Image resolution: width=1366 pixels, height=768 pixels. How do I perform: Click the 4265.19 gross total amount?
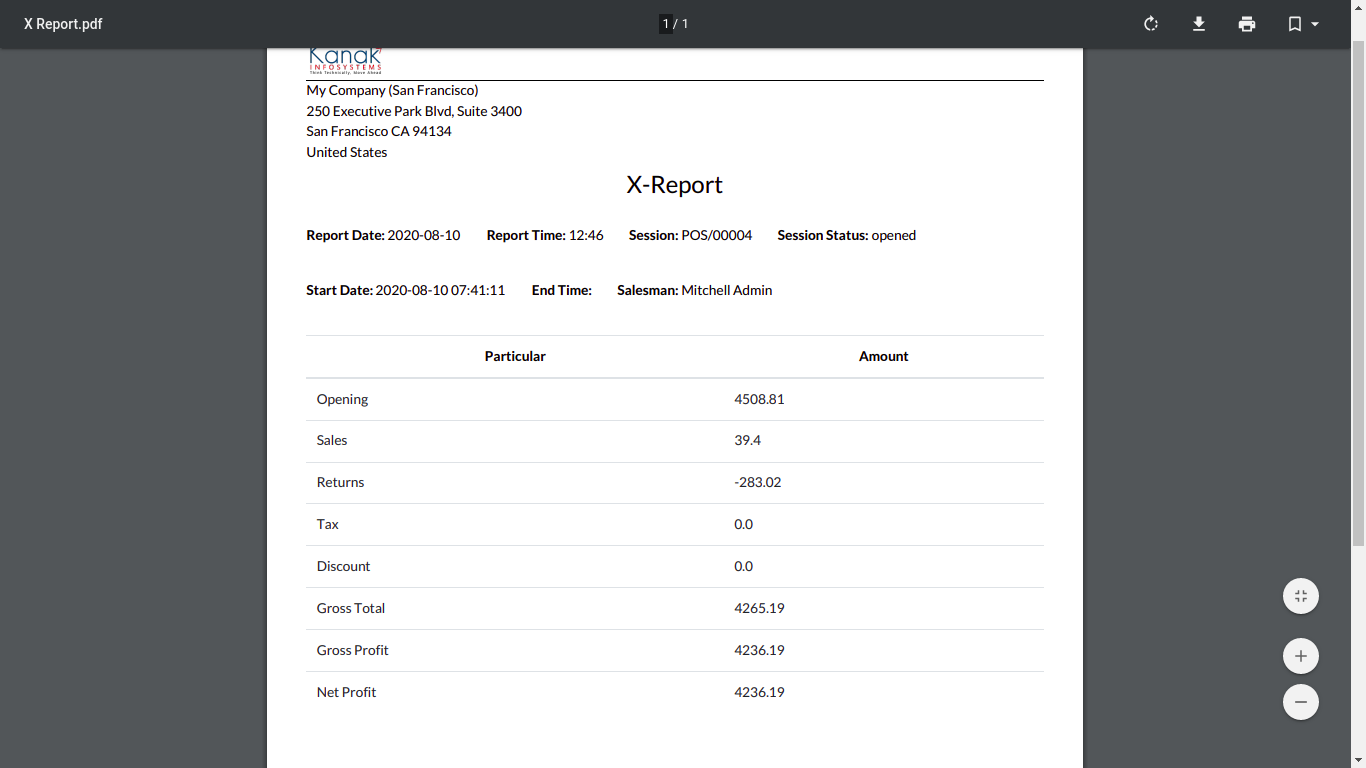[759, 608]
